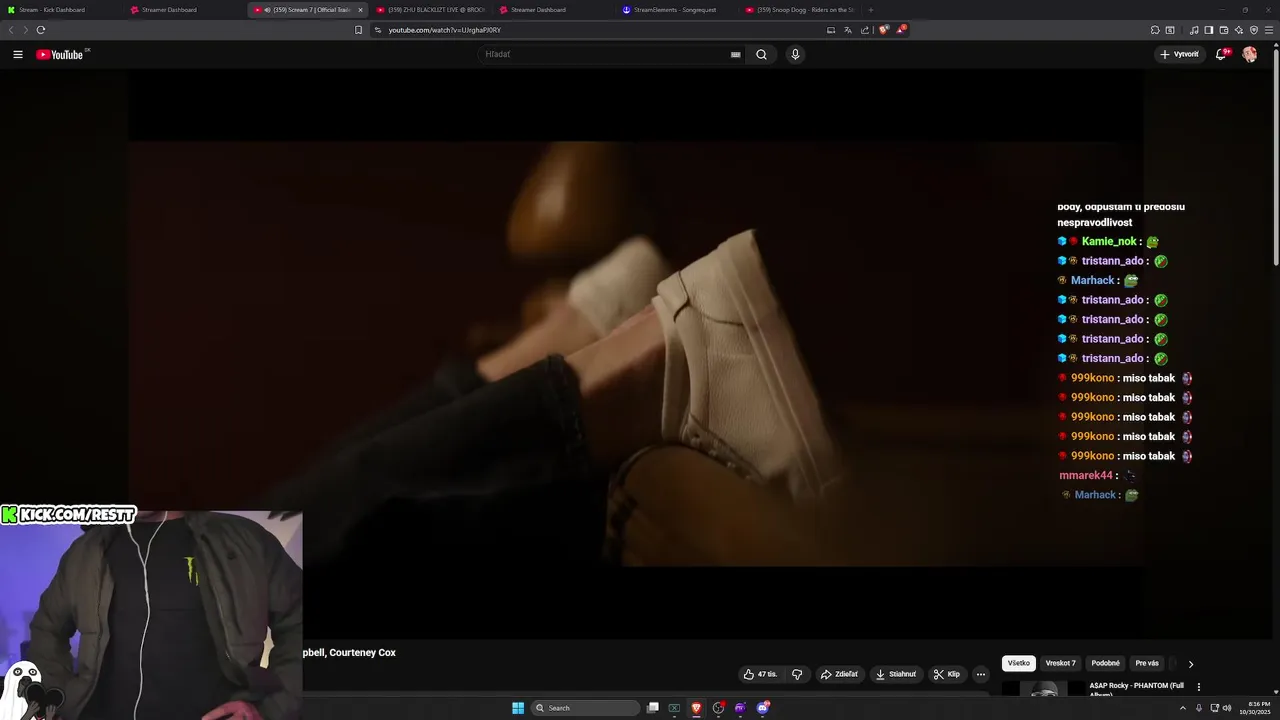Open the browser main hamburger menu
The width and height of the screenshot is (1280, 720).
pyautogui.click(x=1270, y=30)
